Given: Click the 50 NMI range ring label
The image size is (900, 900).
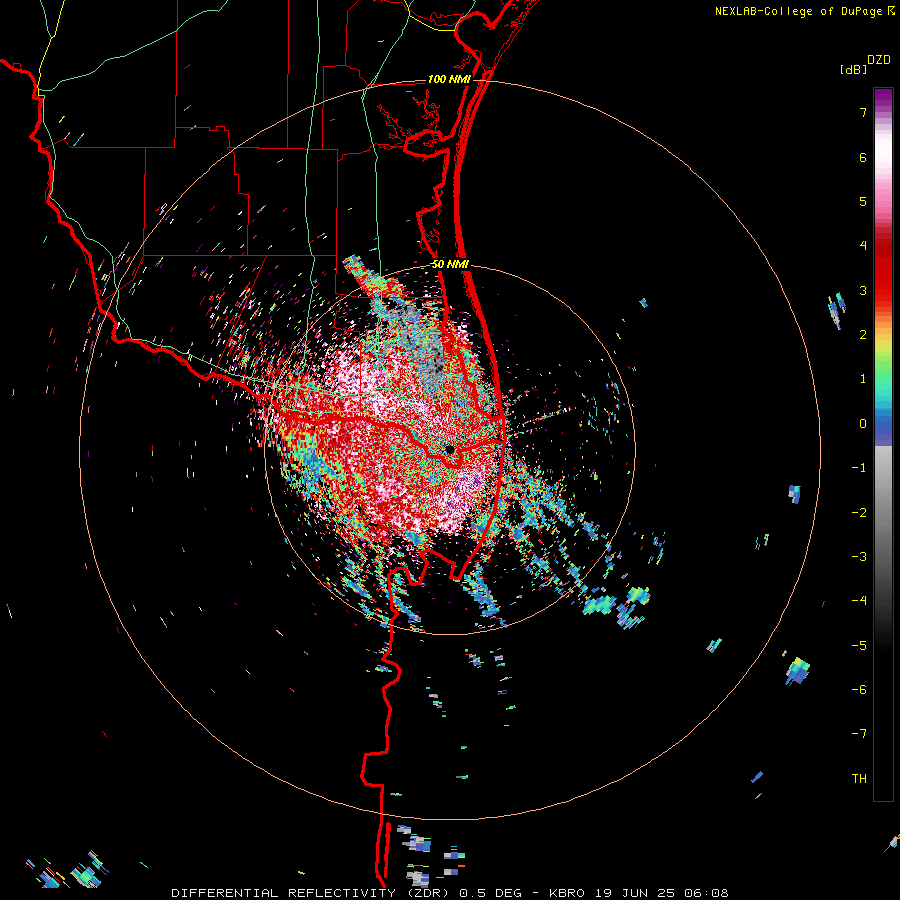Looking at the screenshot, I should [449, 264].
